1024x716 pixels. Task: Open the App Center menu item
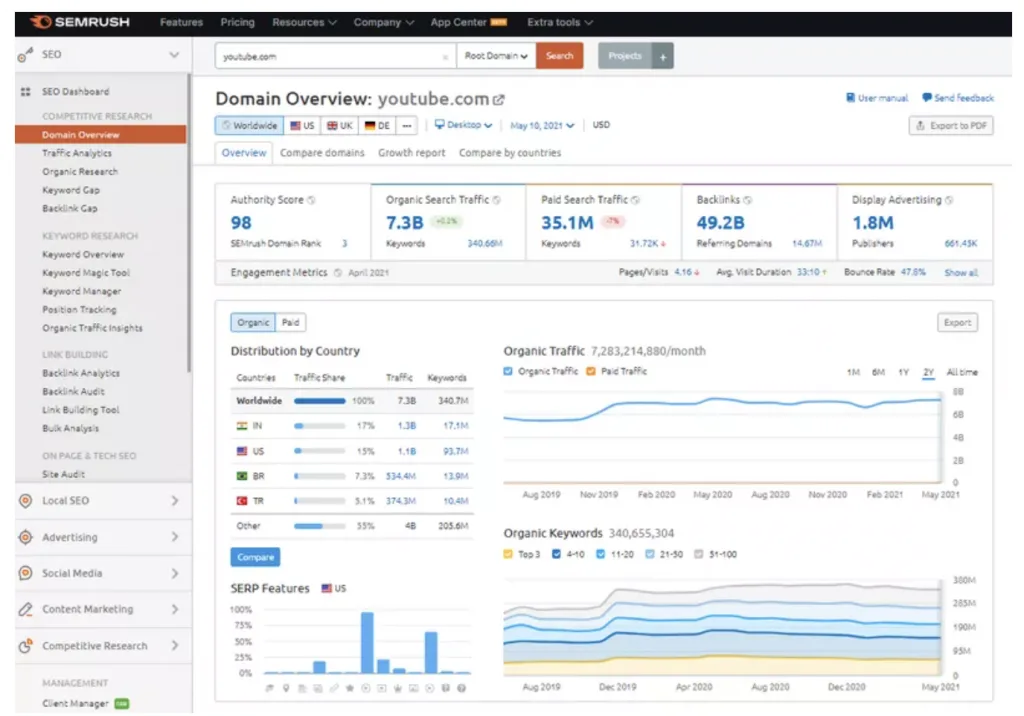pyautogui.click(x=468, y=23)
